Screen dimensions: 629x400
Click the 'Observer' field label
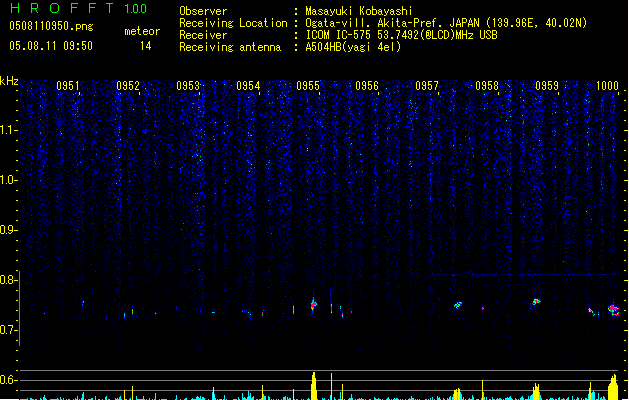point(203,11)
